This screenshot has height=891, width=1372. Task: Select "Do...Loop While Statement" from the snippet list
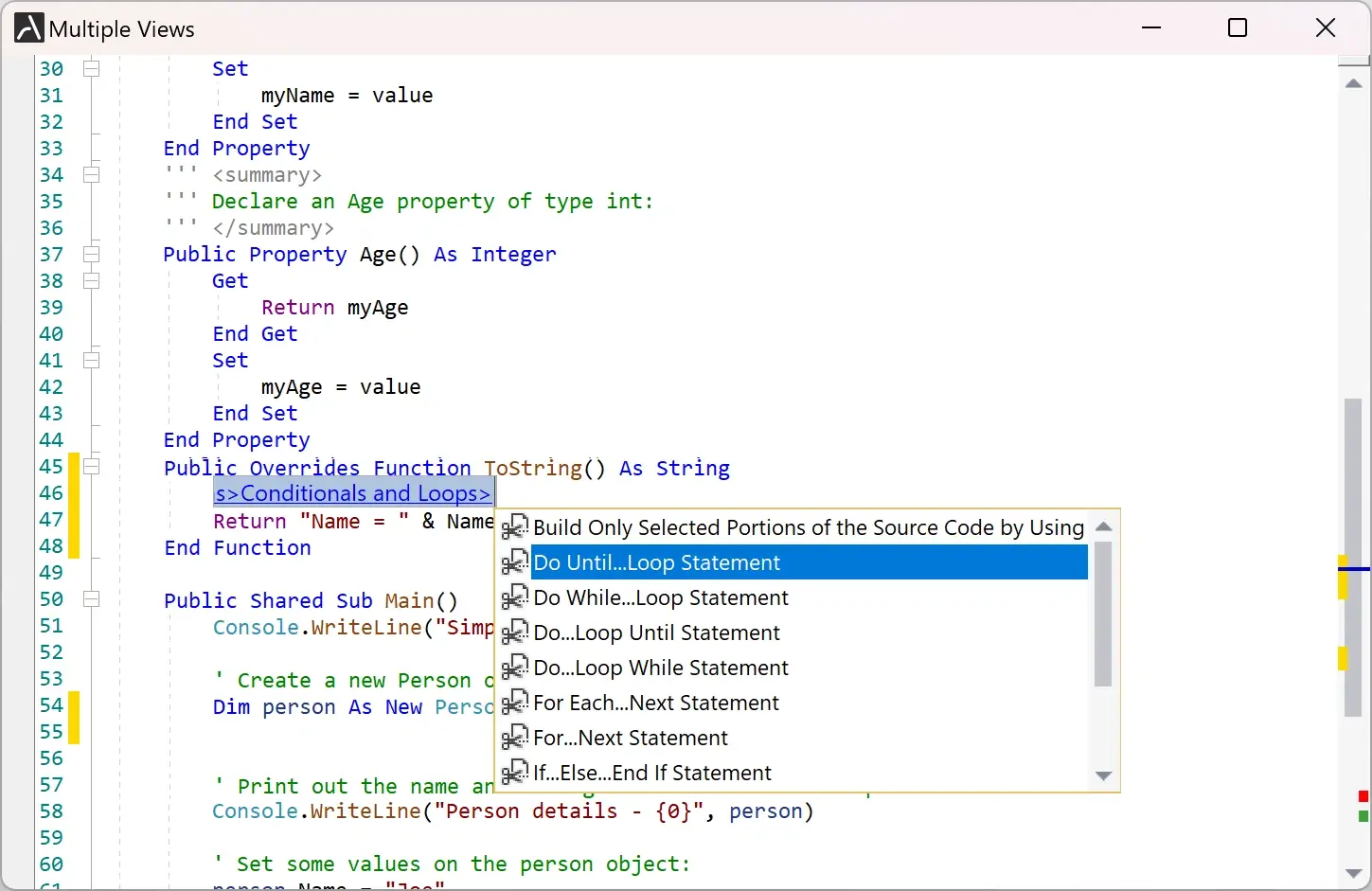coord(660,667)
